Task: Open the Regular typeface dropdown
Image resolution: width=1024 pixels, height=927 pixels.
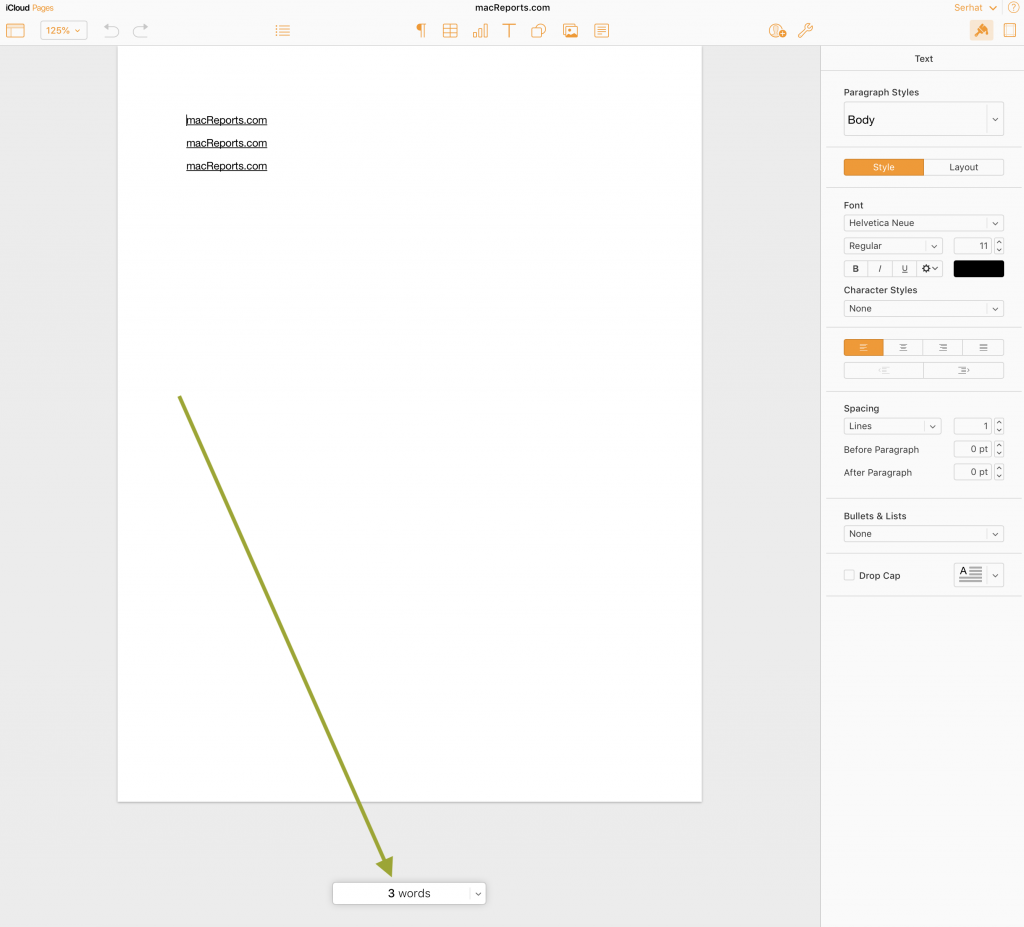Action: click(893, 246)
